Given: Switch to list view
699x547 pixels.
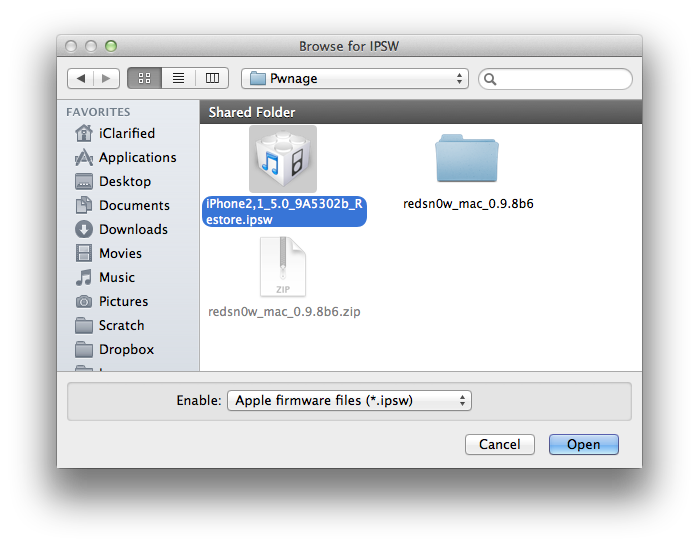Looking at the screenshot, I should click(x=178, y=78).
